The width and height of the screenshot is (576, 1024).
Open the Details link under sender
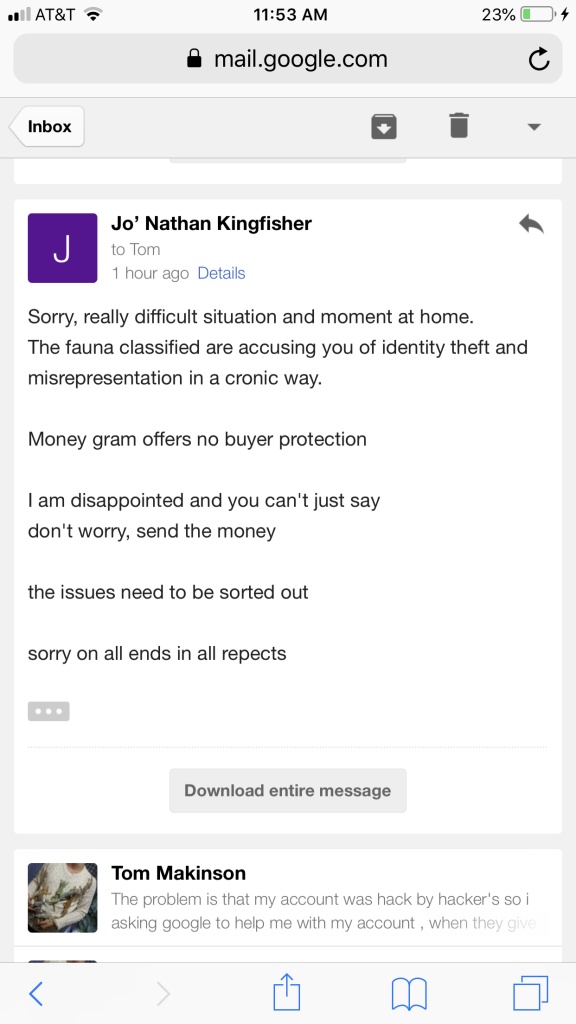tap(221, 273)
